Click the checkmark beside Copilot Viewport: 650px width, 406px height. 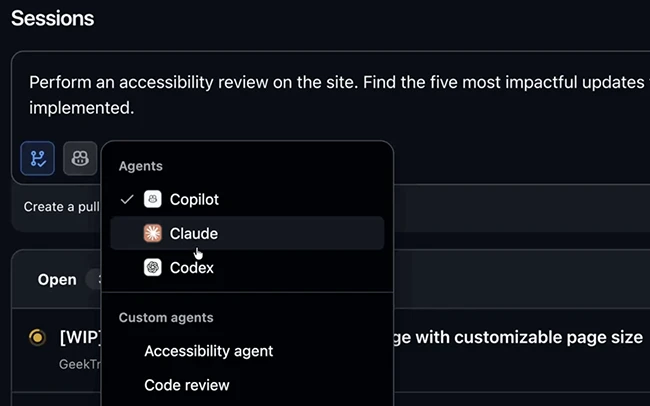126,199
